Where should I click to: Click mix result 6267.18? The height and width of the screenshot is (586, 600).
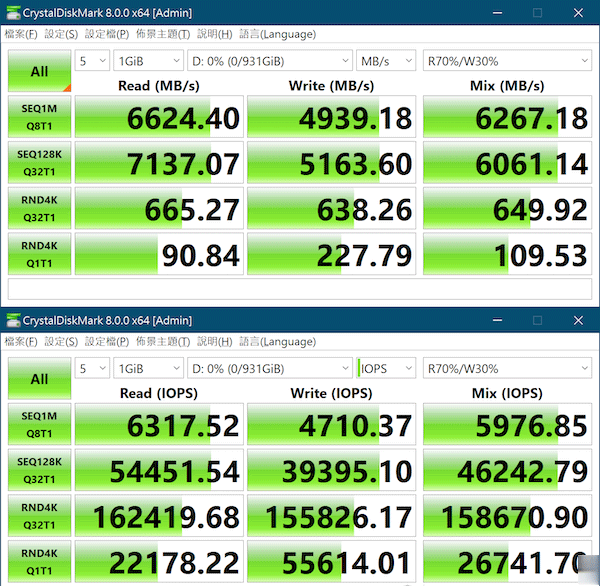pos(507,117)
